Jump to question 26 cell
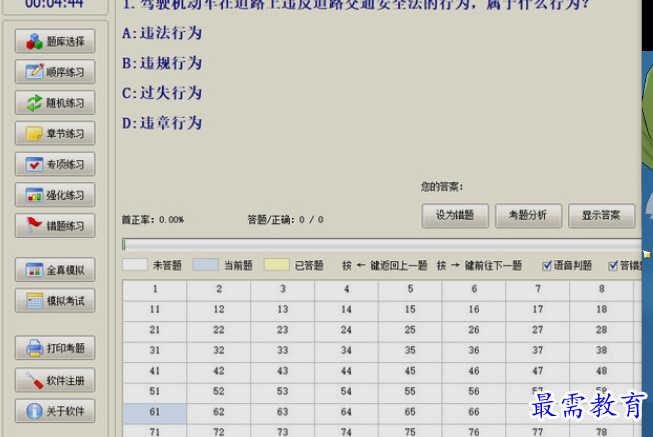Screen dimensions: 653x437 pos(474,331)
